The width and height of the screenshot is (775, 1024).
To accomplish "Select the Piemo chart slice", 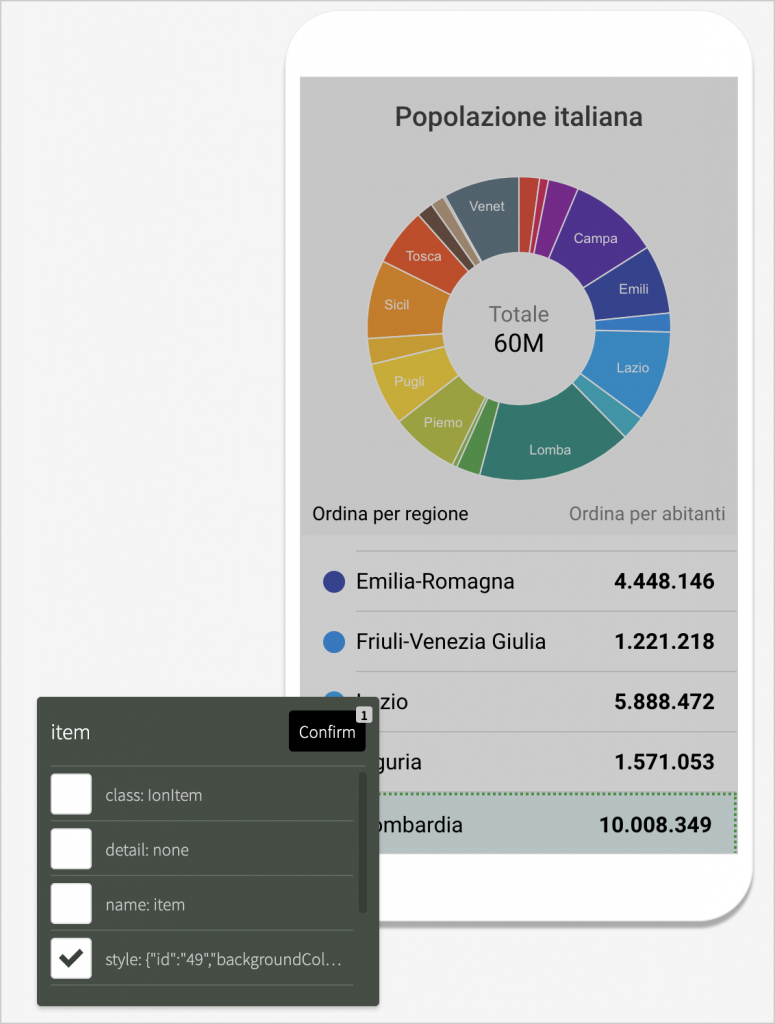I will click(x=443, y=421).
